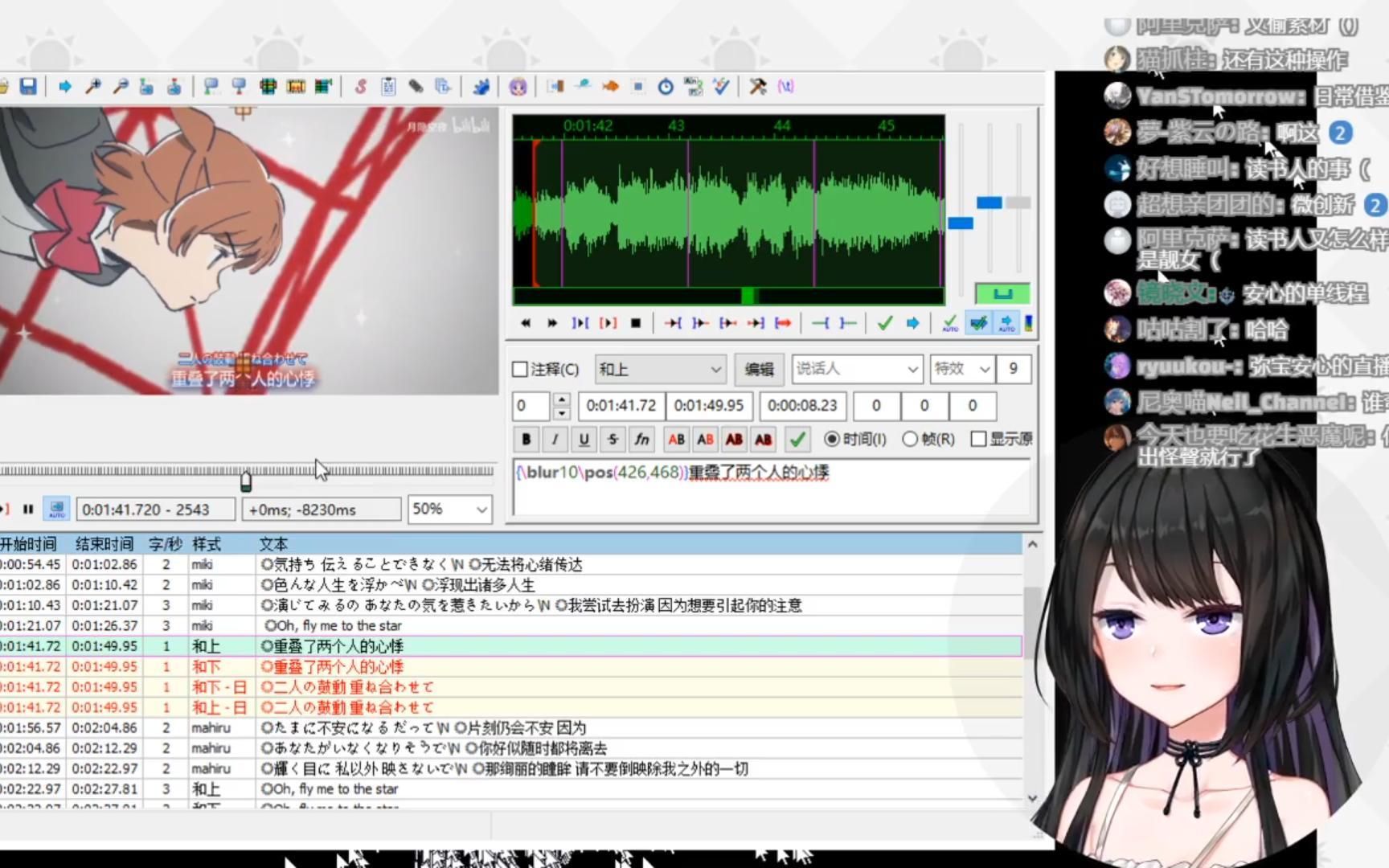The width and height of the screenshot is (1389, 868).
Task: Commit line with checkmark beside AB buttons
Action: click(797, 439)
